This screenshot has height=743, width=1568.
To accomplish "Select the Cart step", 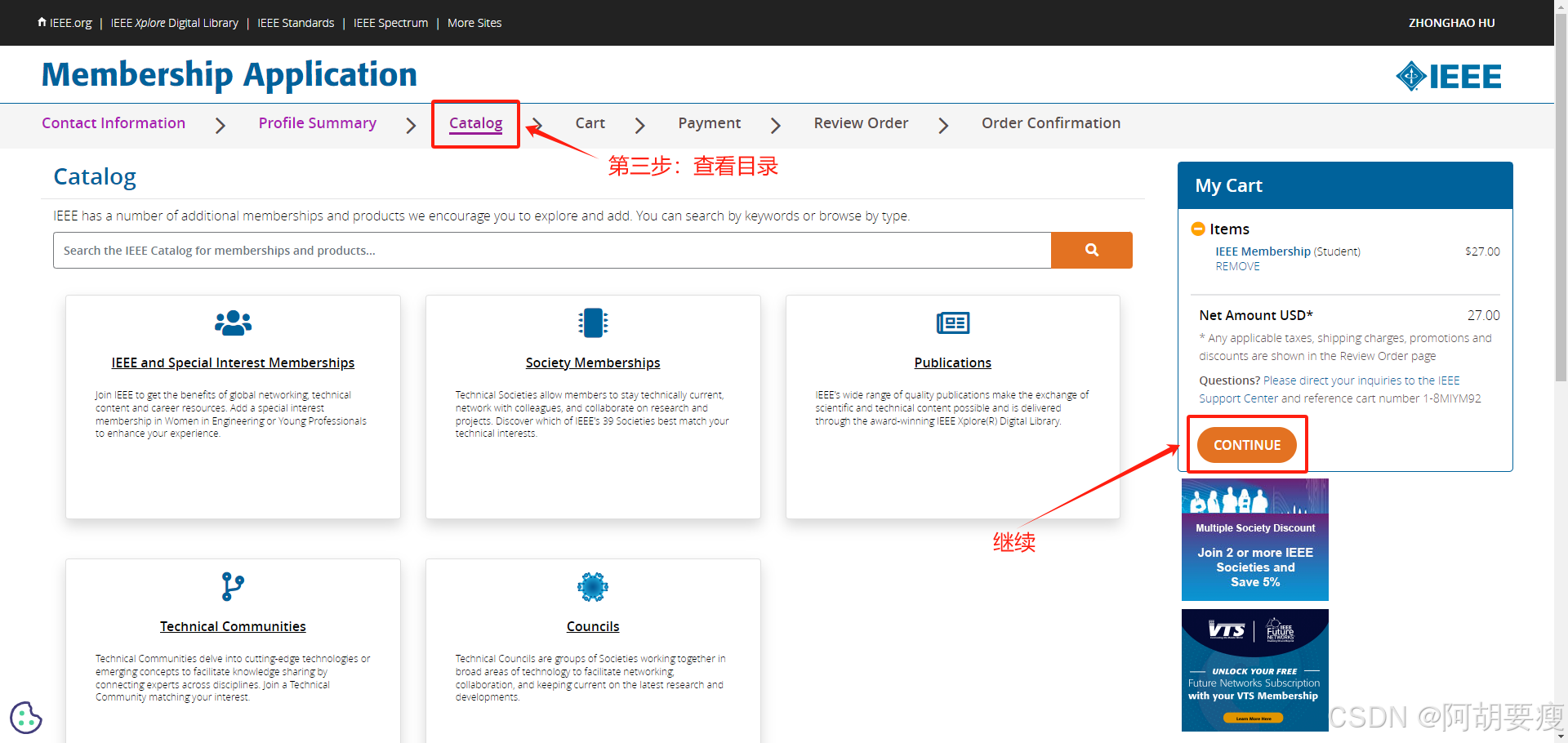I will pos(590,123).
